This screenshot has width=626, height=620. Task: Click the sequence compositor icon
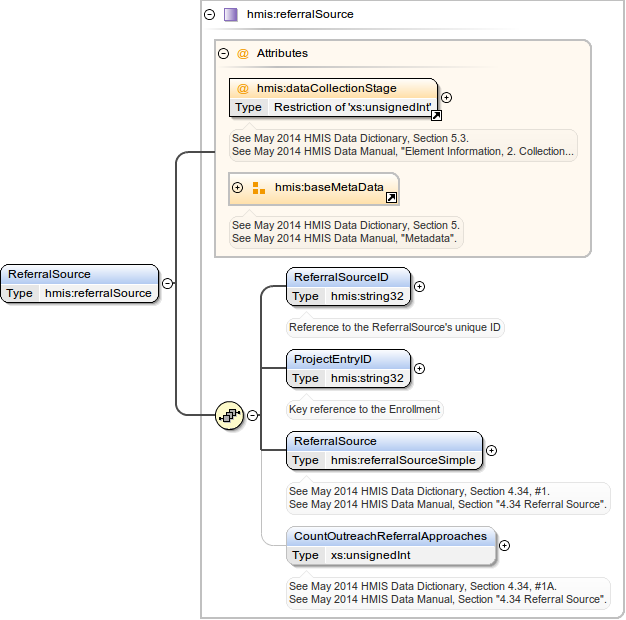click(230, 415)
